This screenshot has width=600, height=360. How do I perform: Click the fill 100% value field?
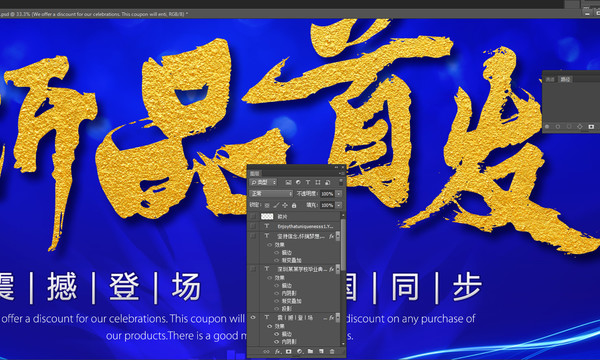[x=327, y=205]
